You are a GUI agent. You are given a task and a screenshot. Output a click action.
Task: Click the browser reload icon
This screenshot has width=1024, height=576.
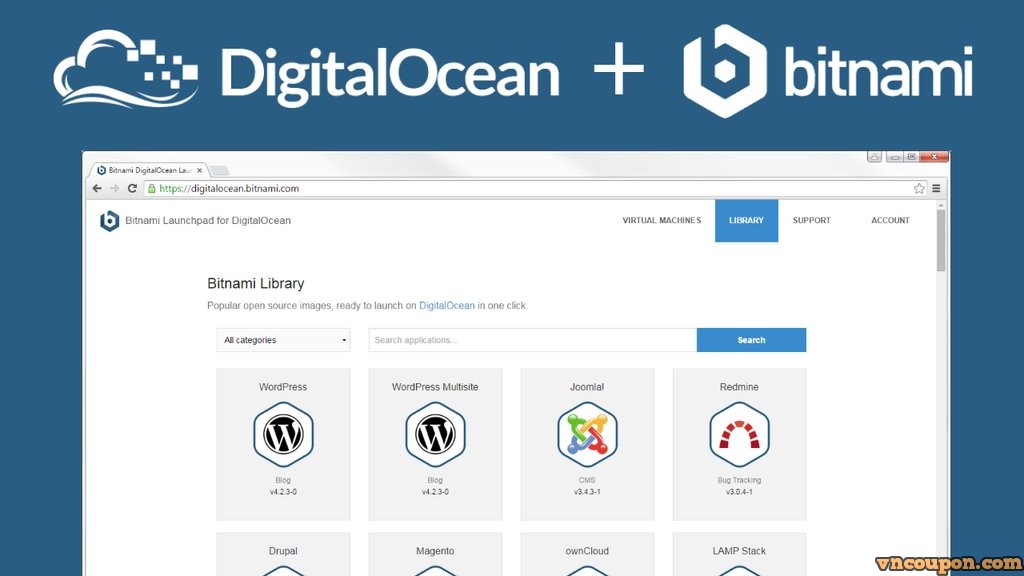coord(133,188)
